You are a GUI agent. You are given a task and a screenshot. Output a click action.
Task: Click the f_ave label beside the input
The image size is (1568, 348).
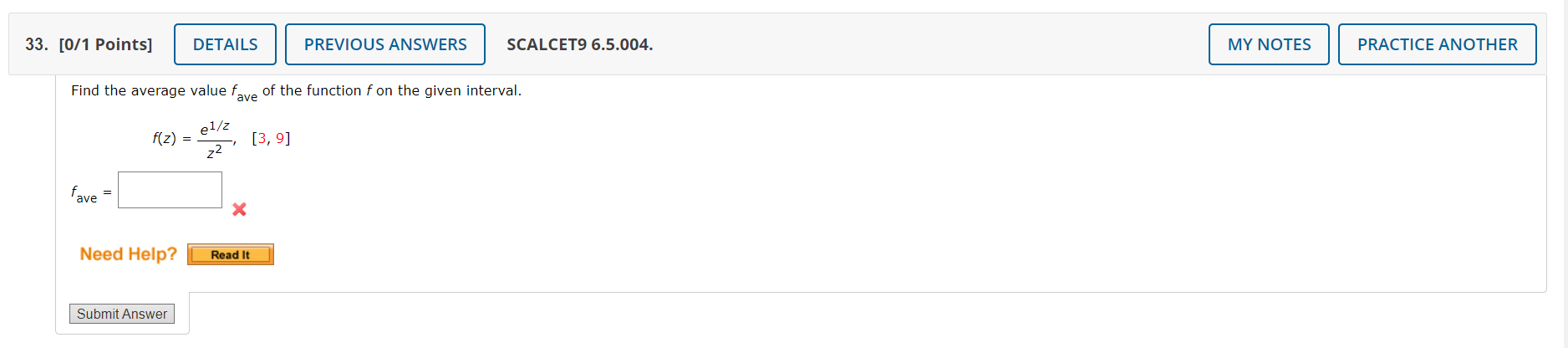[x=84, y=194]
